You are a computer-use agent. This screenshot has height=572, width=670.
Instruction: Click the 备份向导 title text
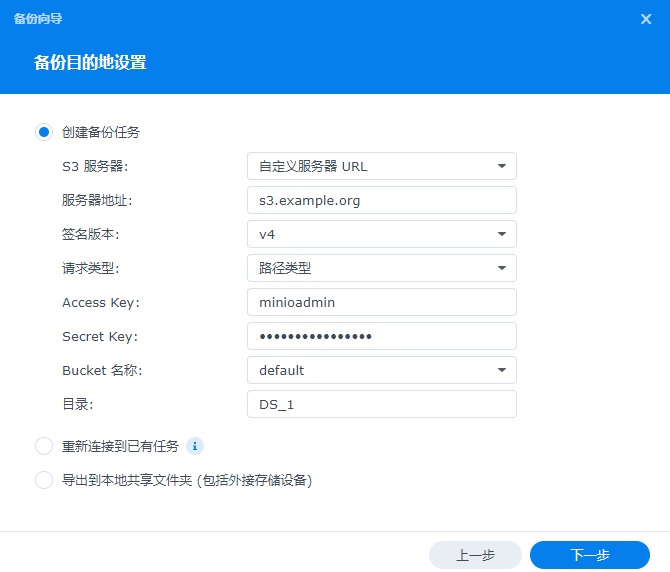pyautogui.click(x=38, y=19)
